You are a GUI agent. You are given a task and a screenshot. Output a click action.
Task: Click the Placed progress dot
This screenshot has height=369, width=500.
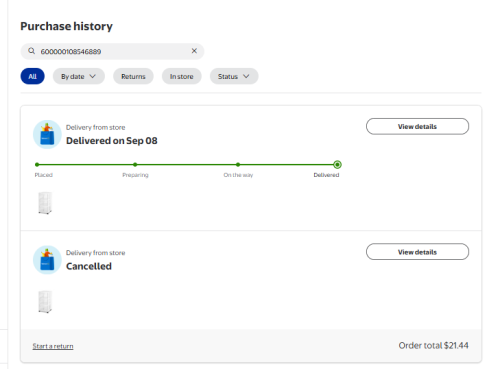(37, 164)
